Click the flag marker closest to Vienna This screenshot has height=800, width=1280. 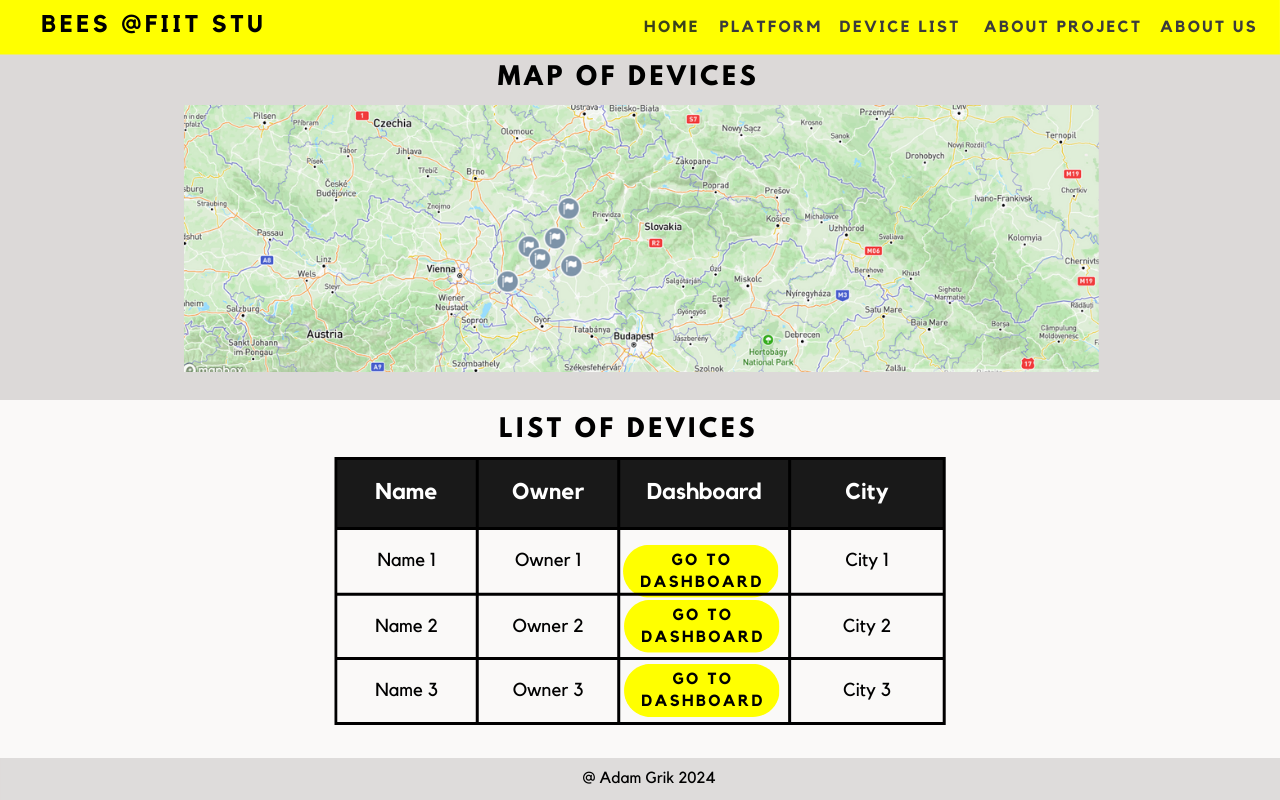[x=508, y=282]
